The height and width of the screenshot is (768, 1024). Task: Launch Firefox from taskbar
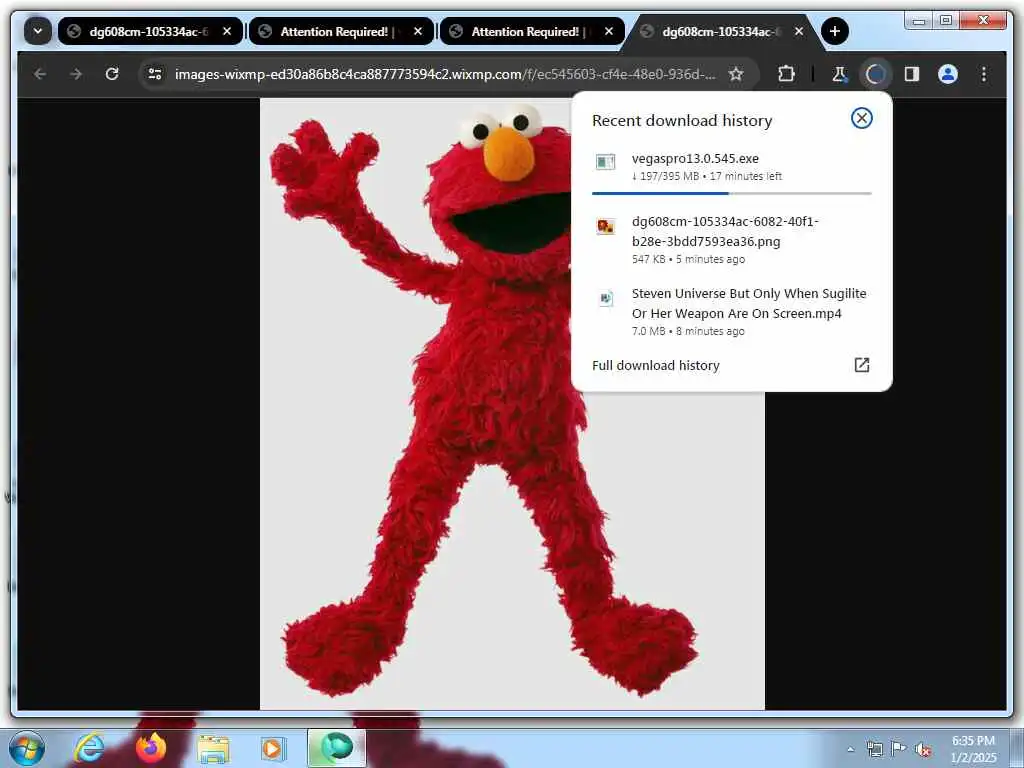point(152,748)
